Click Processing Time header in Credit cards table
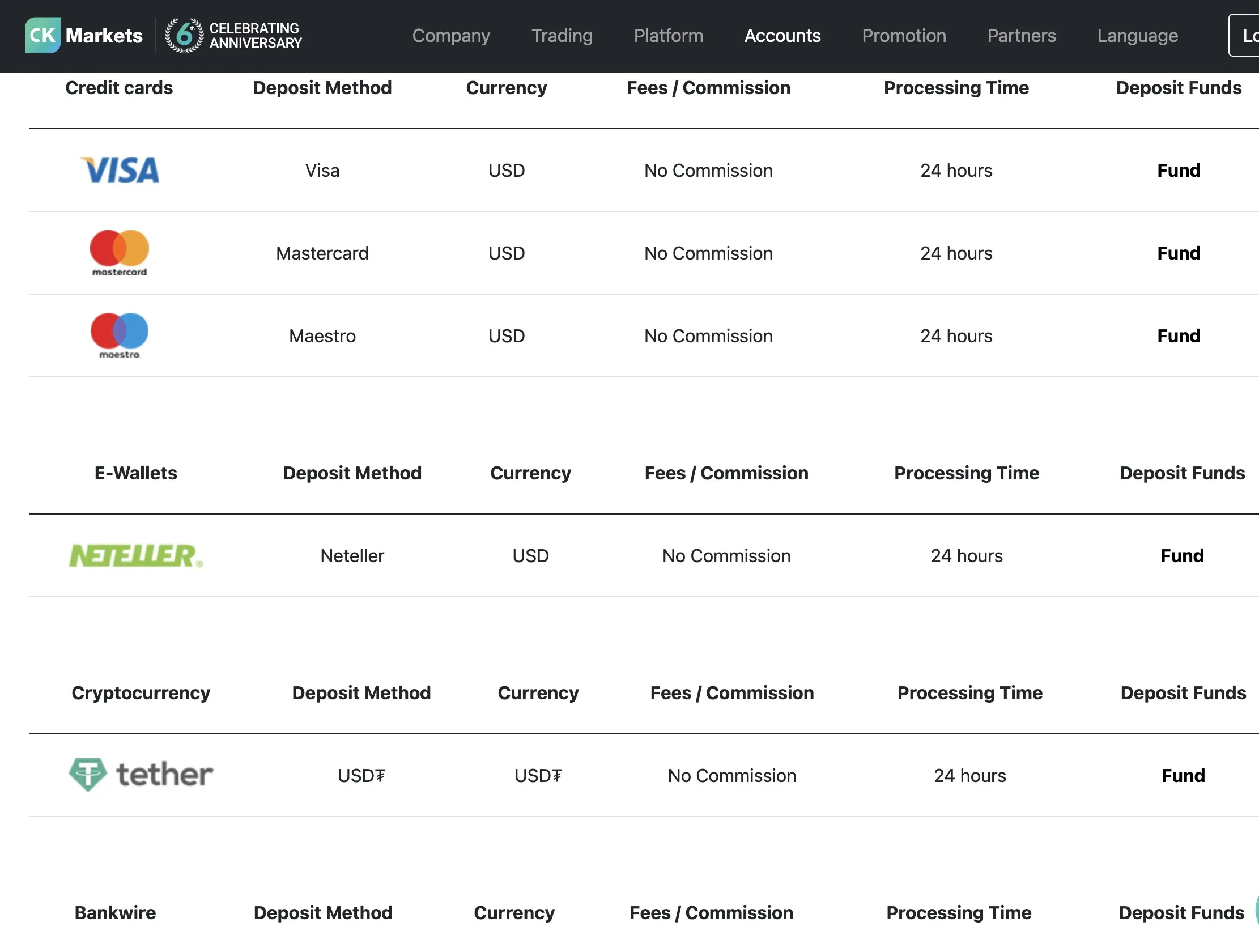The image size is (1259, 952). click(x=956, y=88)
